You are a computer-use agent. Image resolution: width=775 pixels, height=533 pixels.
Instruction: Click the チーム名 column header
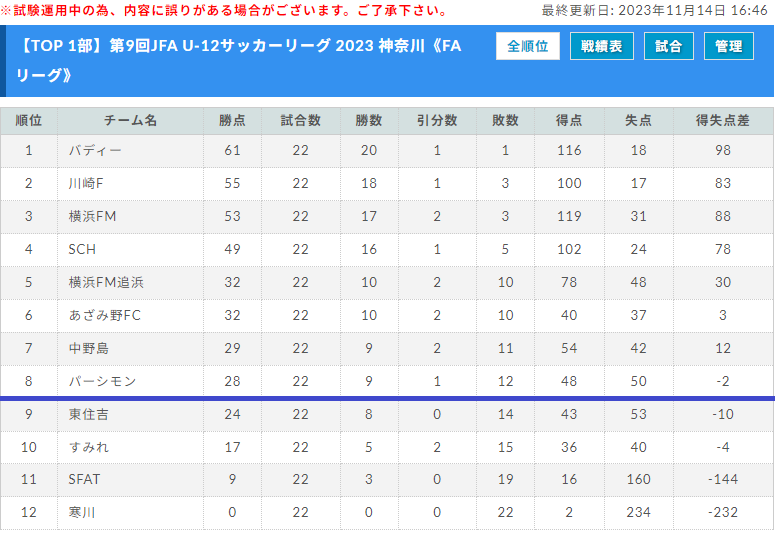point(130,121)
